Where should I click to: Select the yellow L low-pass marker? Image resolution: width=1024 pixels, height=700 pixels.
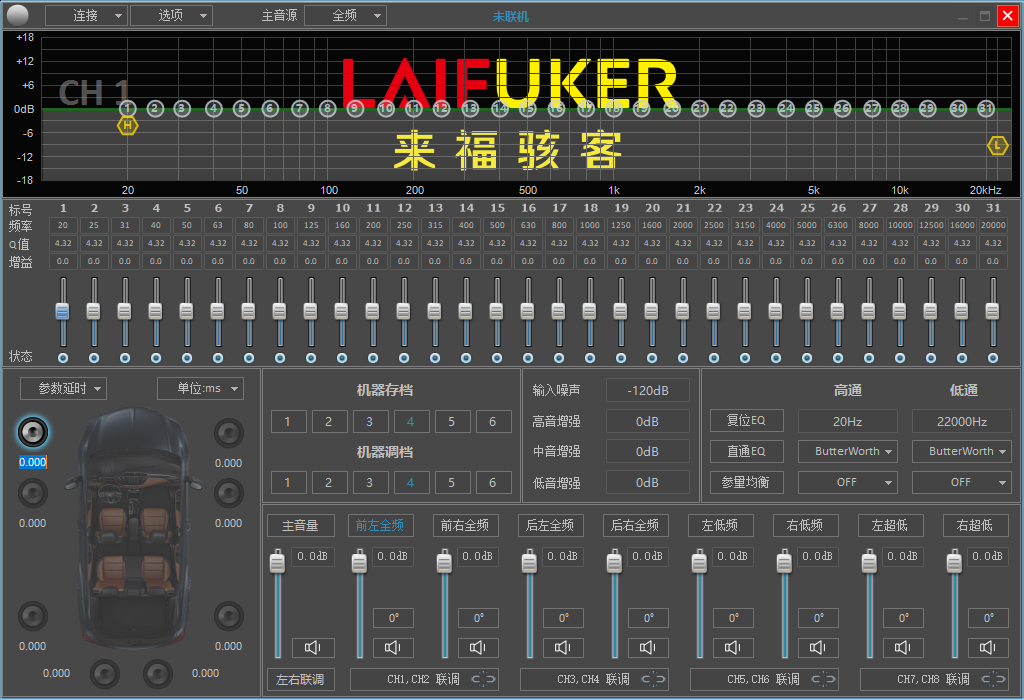pyautogui.click(x=997, y=146)
